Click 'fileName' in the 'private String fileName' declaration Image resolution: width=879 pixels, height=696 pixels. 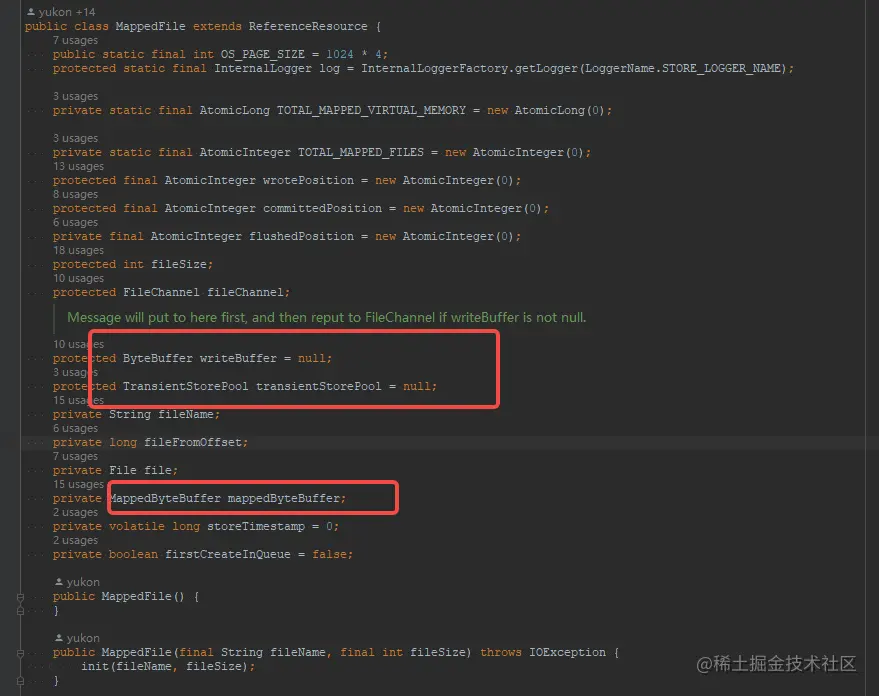tap(186, 414)
